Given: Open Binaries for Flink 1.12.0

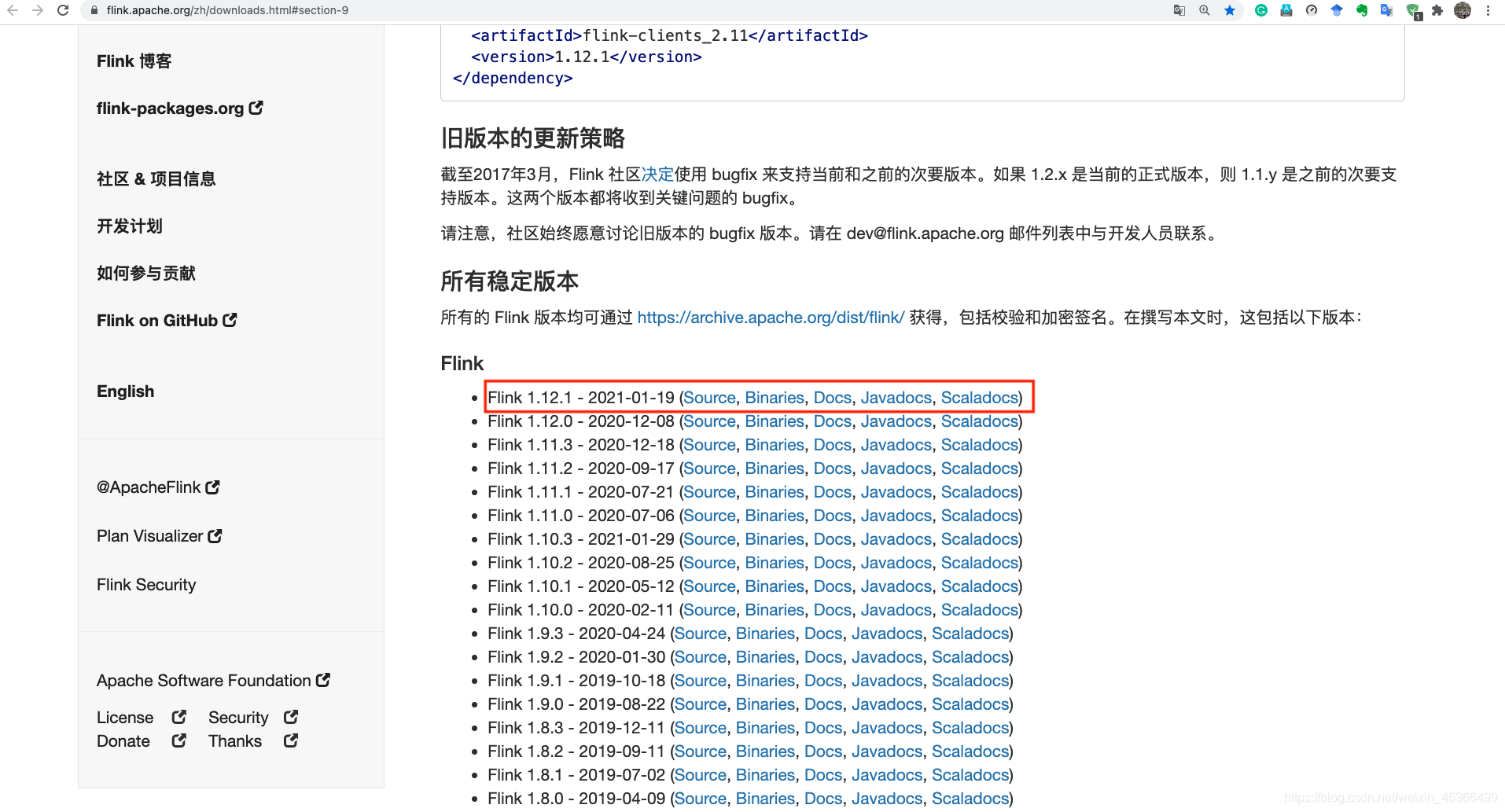Looking at the screenshot, I should (x=775, y=421).
